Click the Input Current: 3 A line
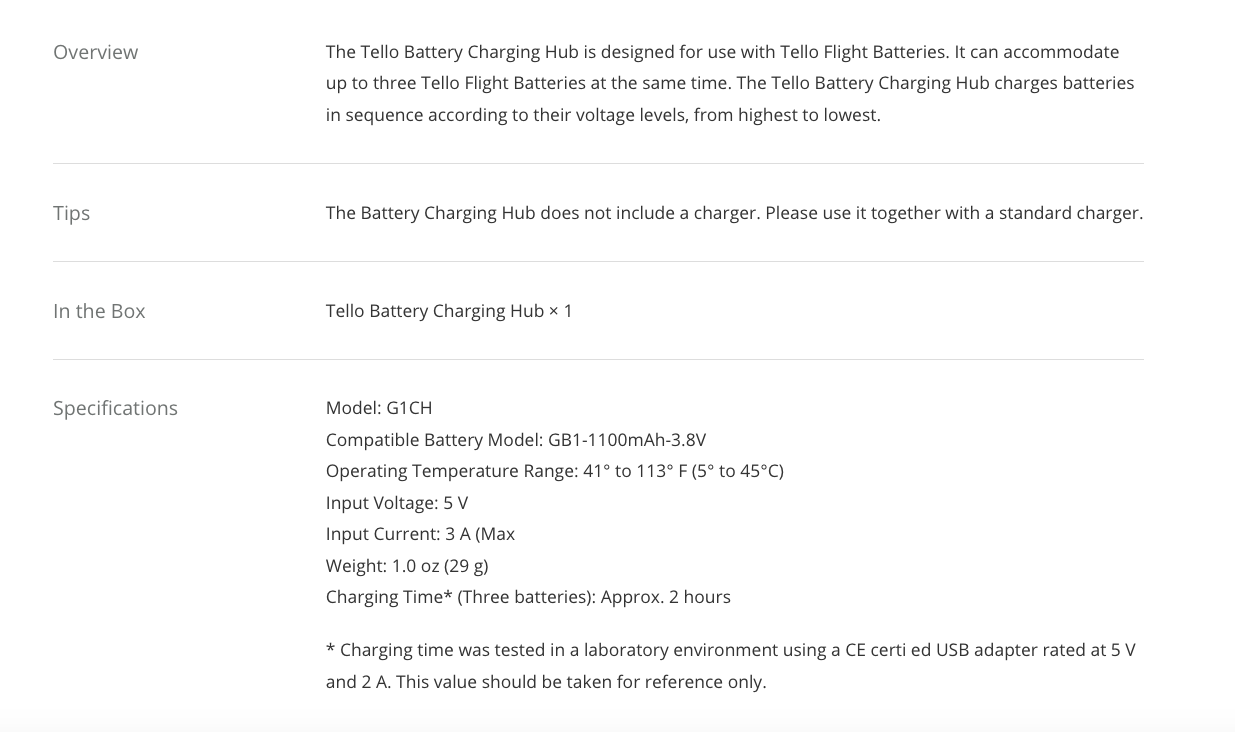1235x732 pixels. click(421, 534)
